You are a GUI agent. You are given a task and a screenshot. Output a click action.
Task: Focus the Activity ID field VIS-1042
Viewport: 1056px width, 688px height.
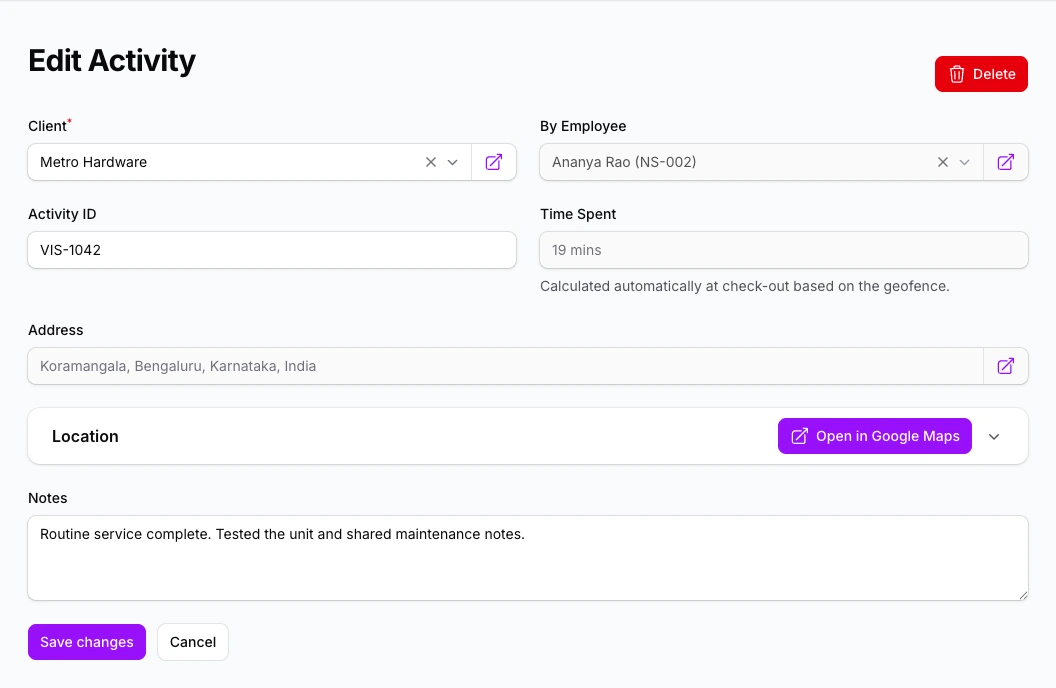(272, 250)
